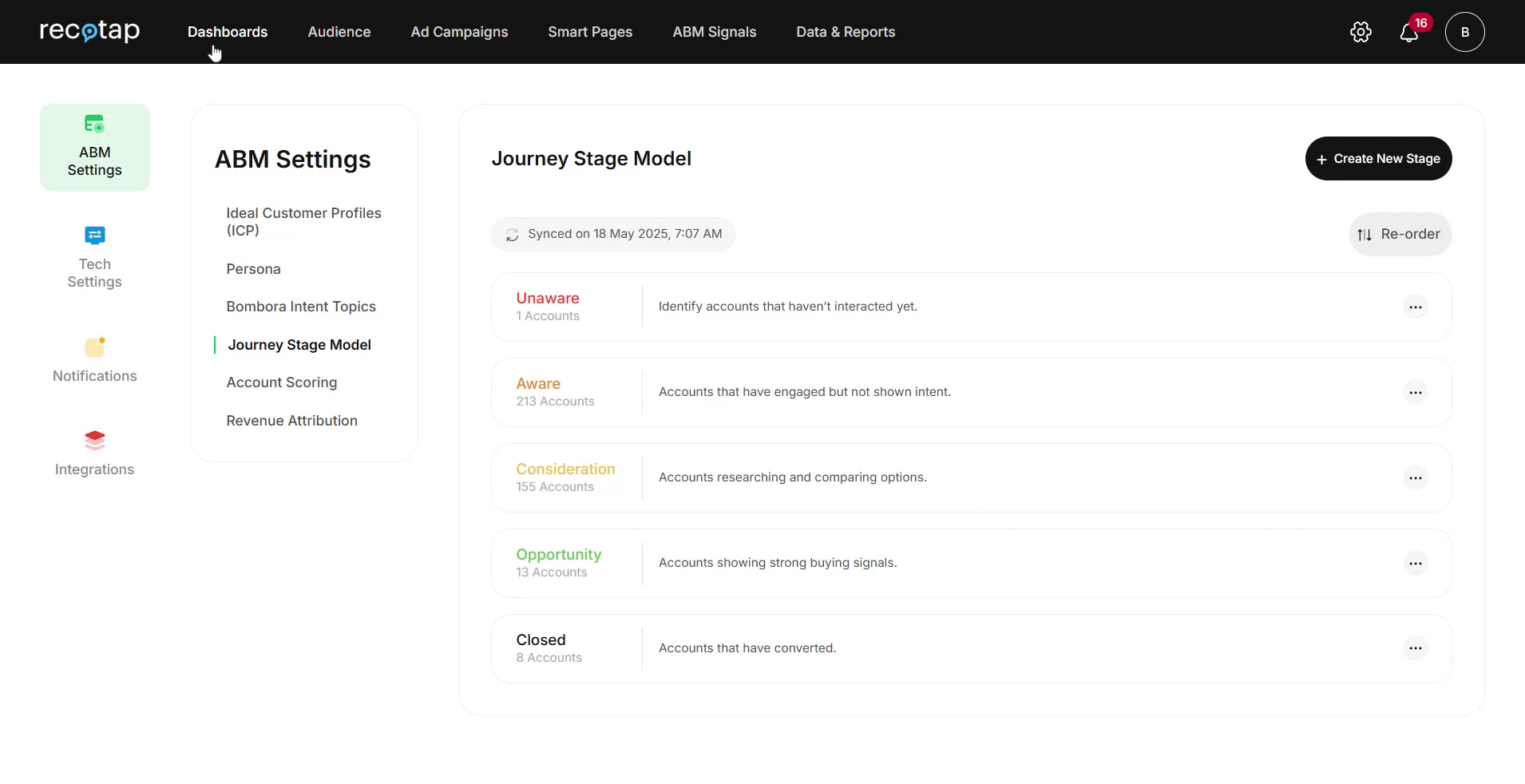
Task: Open the settings gear icon
Action: (x=1361, y=32)
